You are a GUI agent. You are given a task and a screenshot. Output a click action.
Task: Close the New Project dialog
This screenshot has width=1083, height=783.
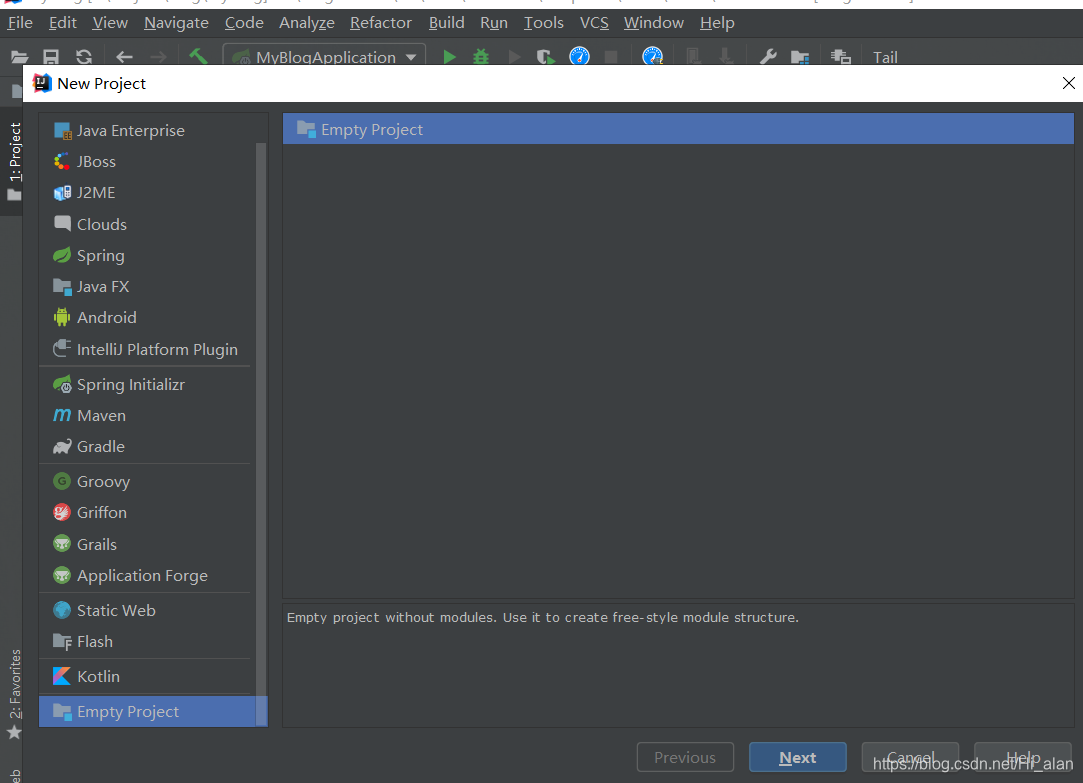coord(1068,84)
